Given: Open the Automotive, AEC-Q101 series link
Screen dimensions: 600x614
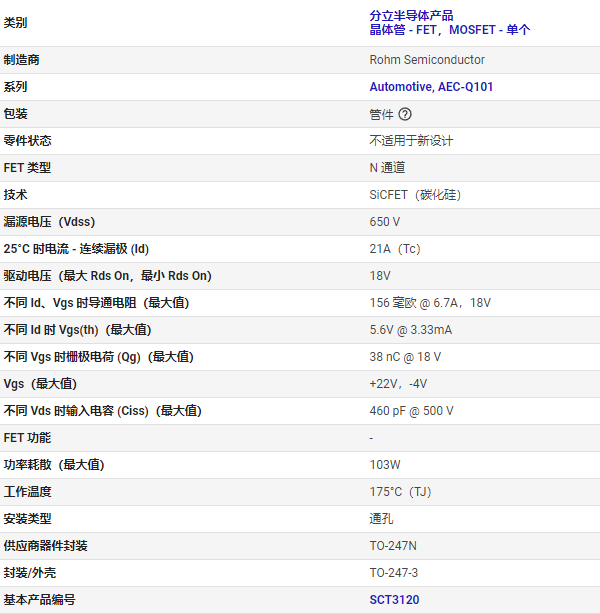Looking at the screenshot, I should pyautogui.click(x=431, y=87).
